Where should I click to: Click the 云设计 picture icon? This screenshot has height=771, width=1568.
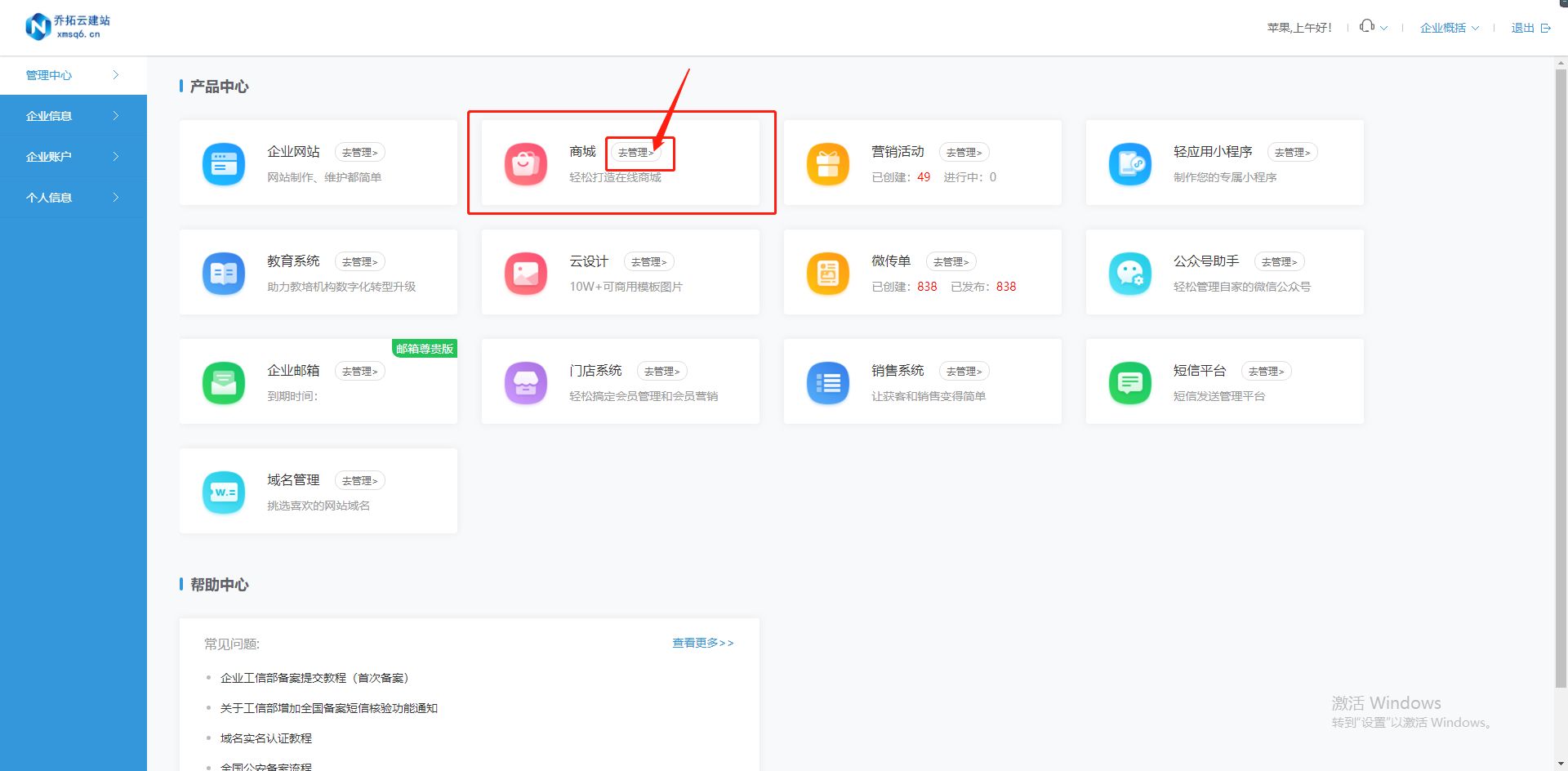526,274
